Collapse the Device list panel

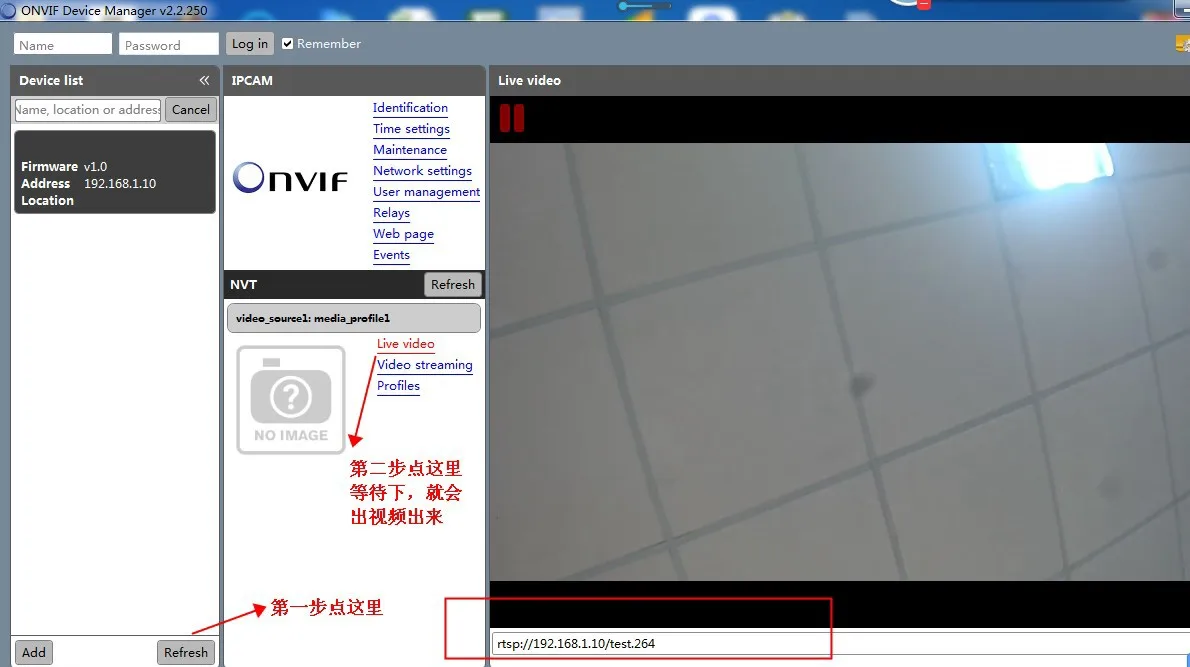203,80
